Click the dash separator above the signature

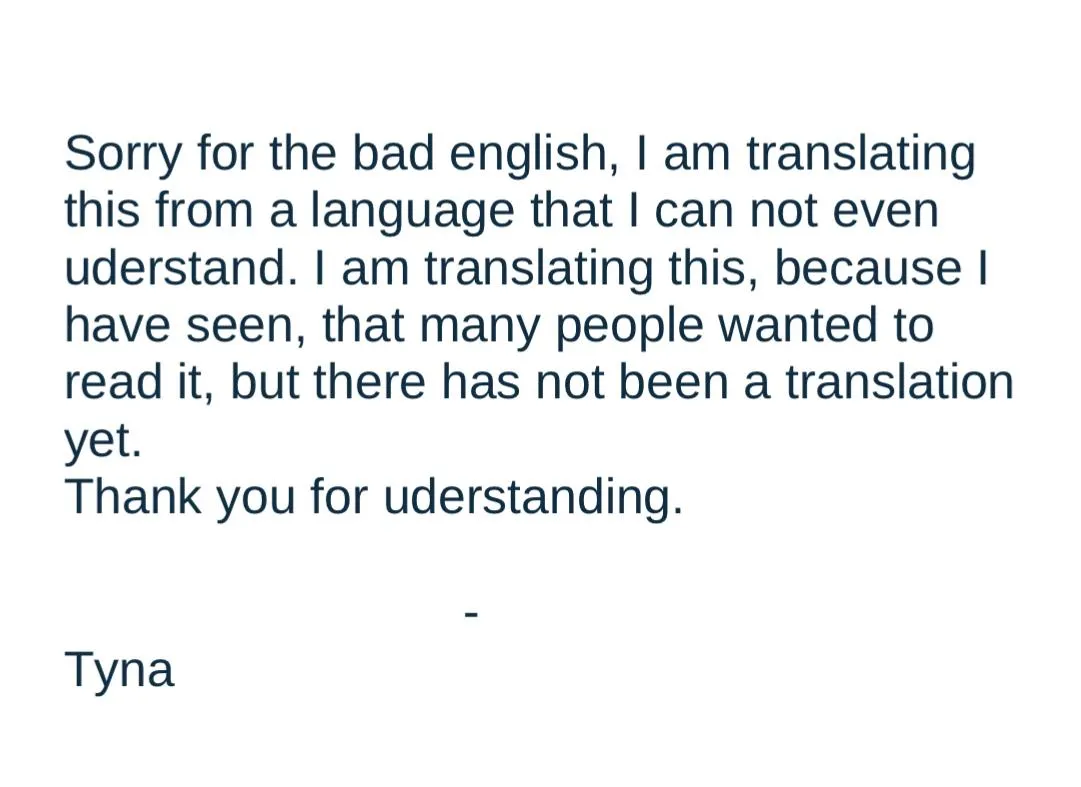coord(472,613)
